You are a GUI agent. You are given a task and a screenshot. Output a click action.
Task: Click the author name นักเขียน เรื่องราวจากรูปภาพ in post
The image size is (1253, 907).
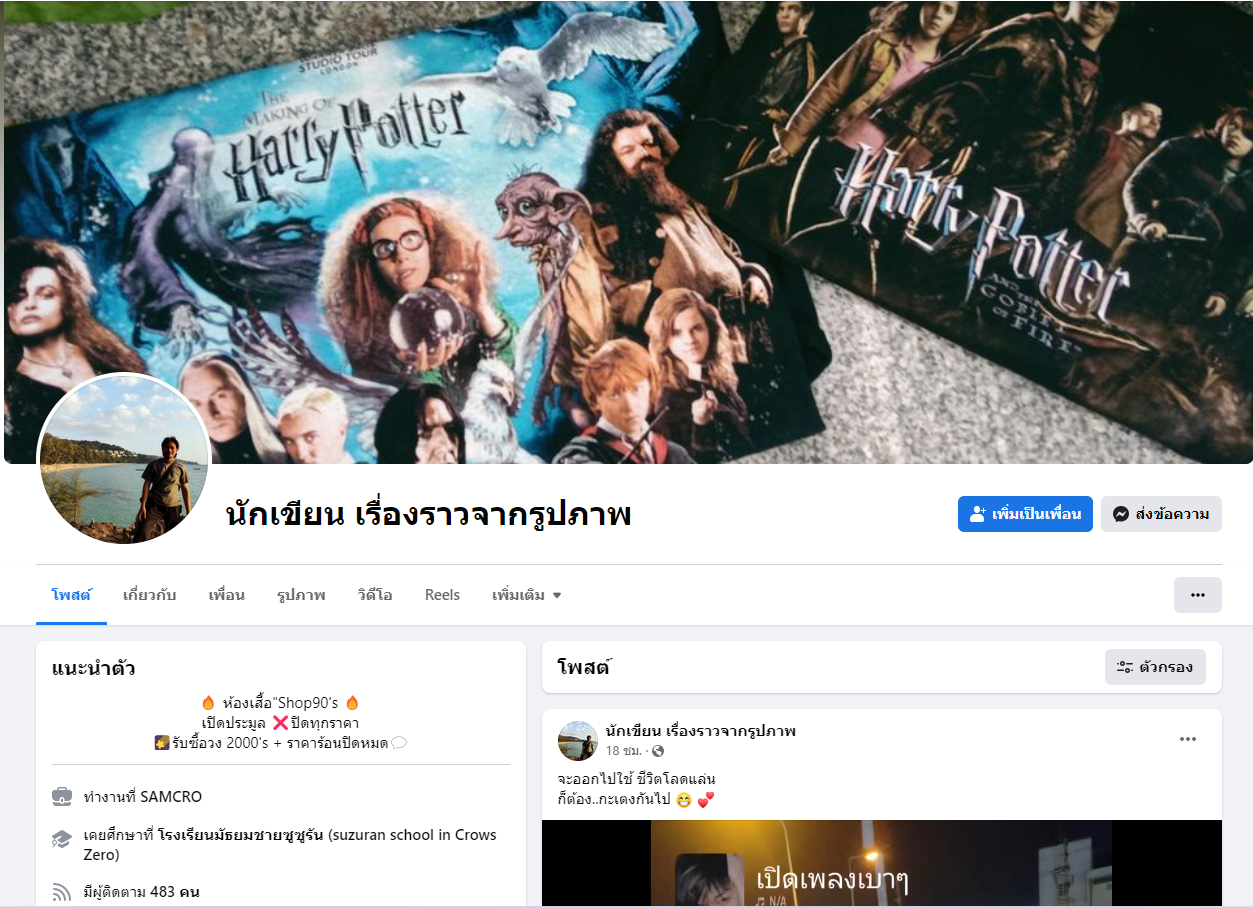700,731
